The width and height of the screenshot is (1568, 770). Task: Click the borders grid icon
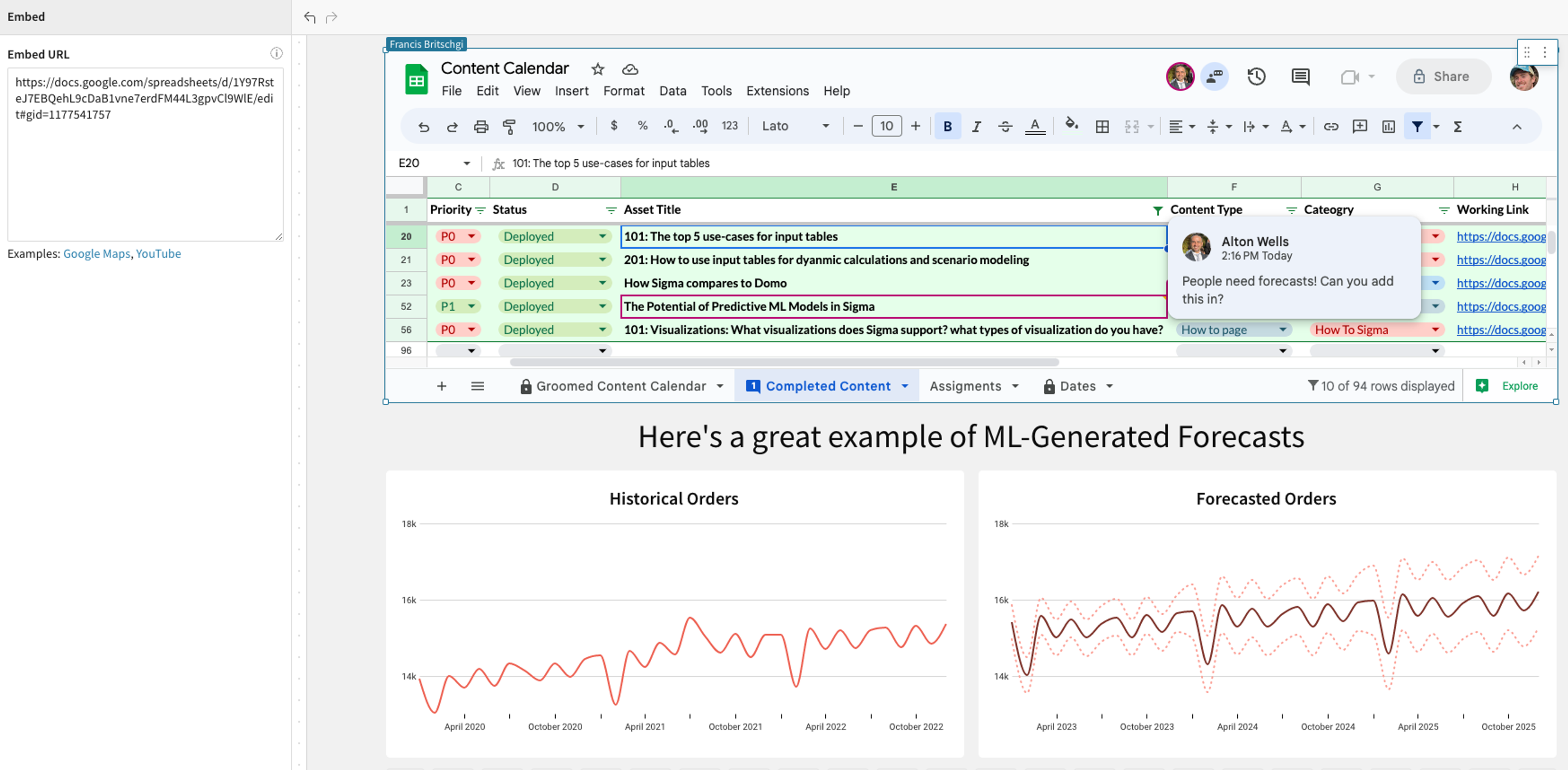1102,126
